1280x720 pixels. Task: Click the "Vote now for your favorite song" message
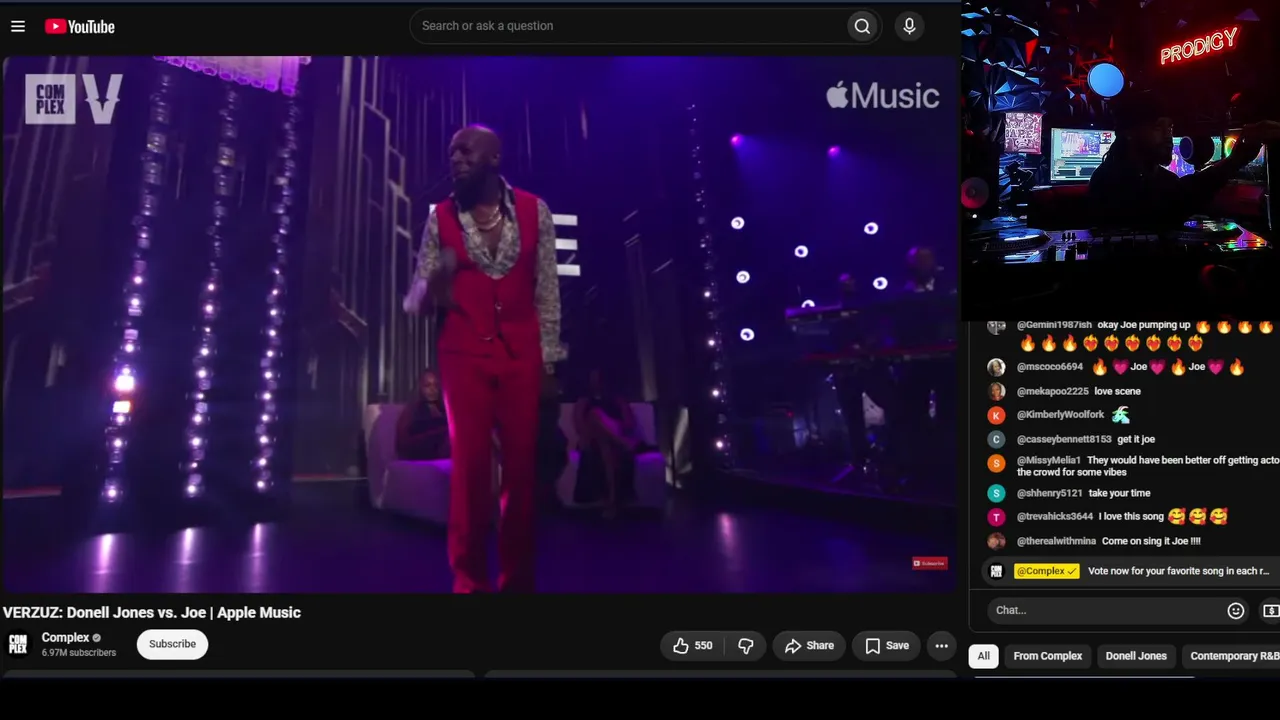point(1178,571)
